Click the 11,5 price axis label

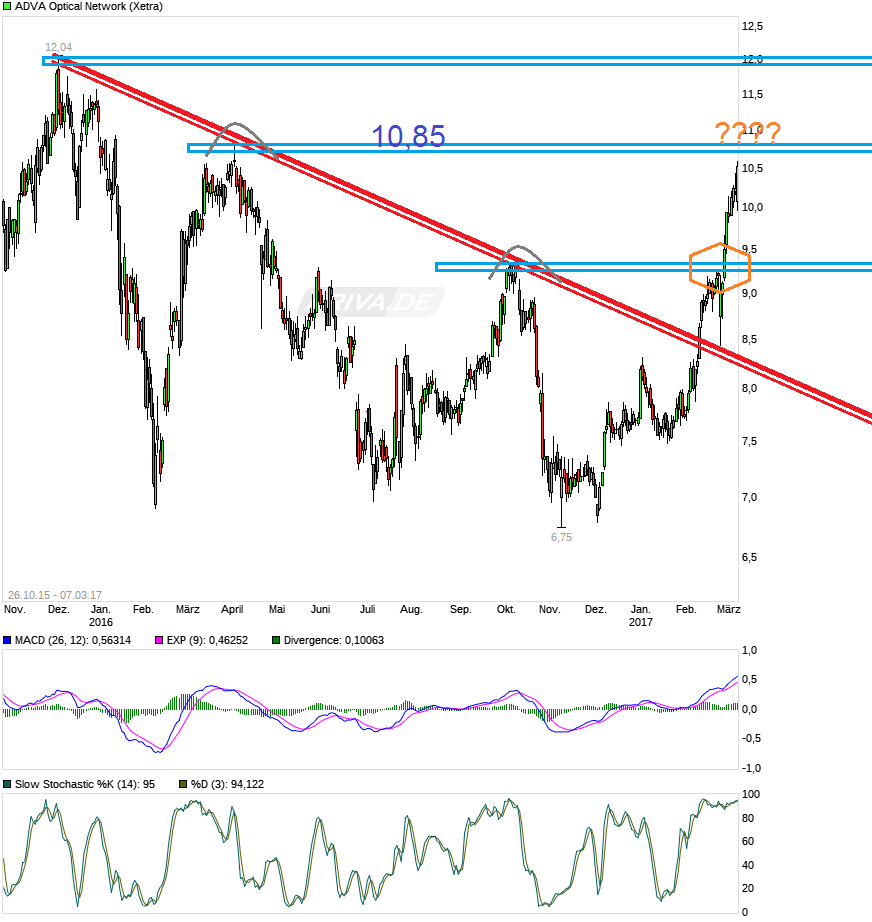point(752,94)
